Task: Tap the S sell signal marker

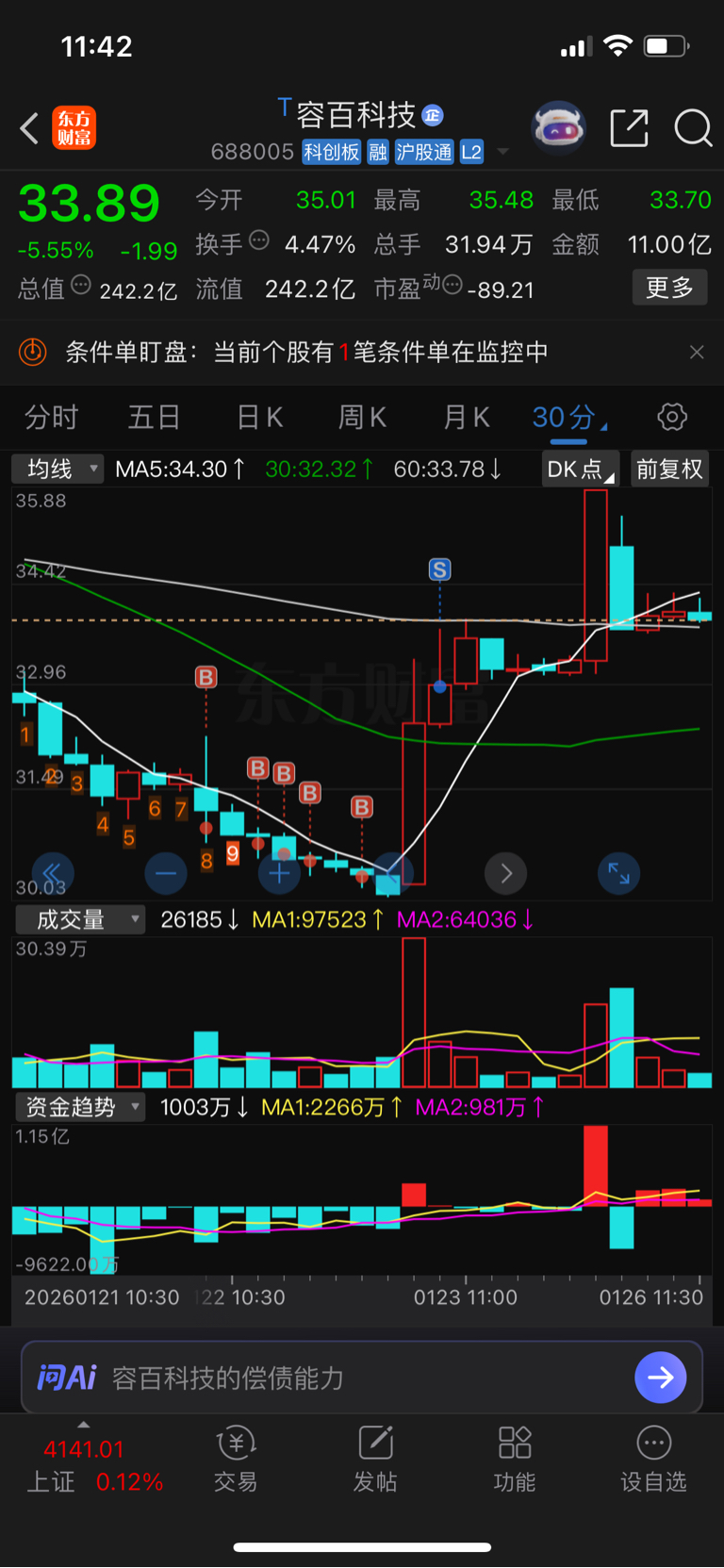Action: point(439,569)
